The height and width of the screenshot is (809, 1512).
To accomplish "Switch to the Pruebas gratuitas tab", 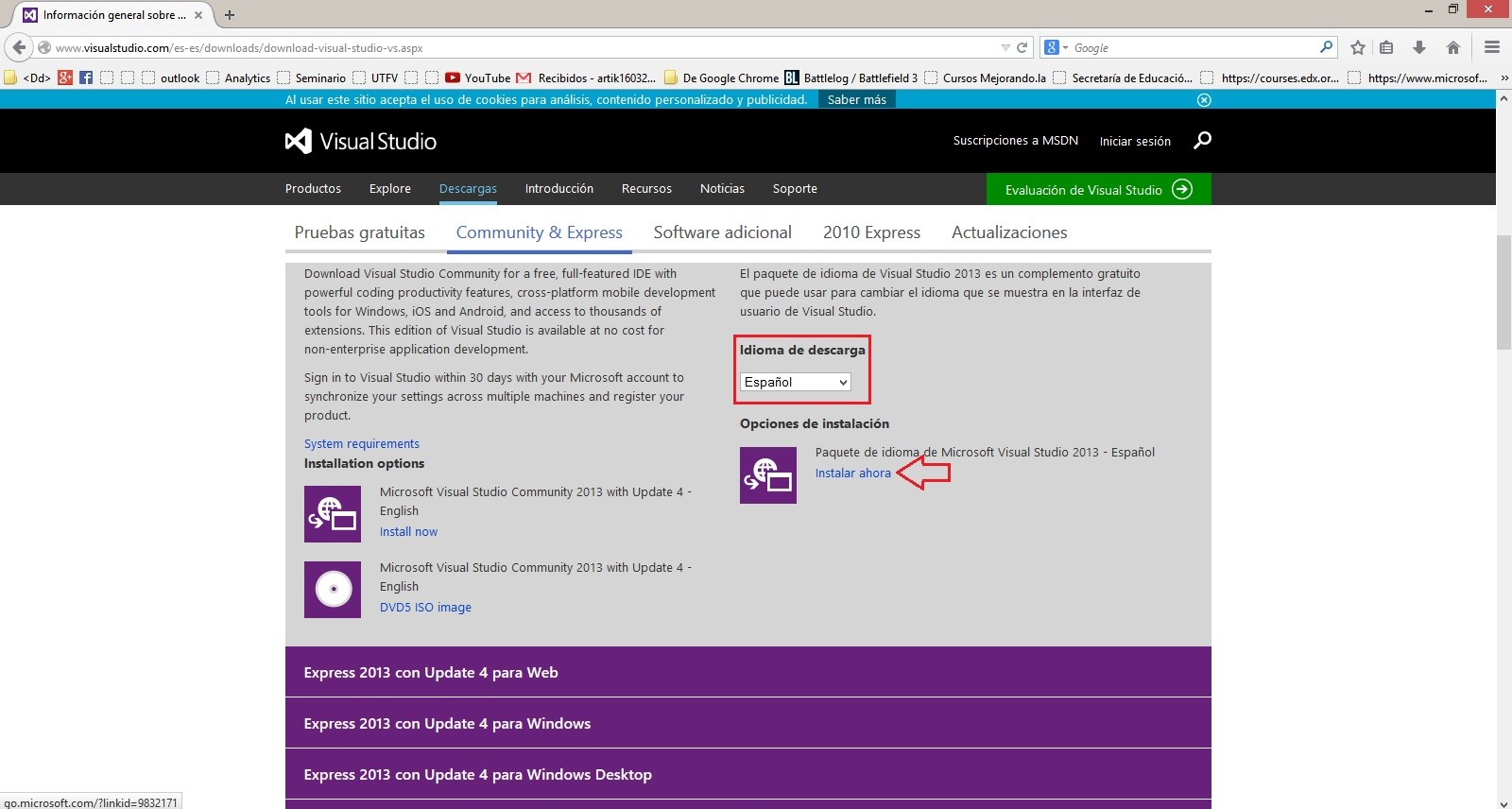I will (x=360, y=232).
